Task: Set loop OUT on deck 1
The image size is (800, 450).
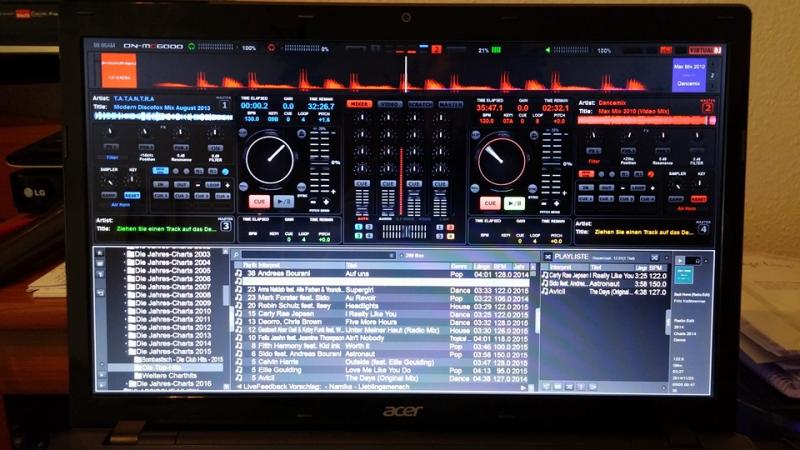Action: coord(181,185)
